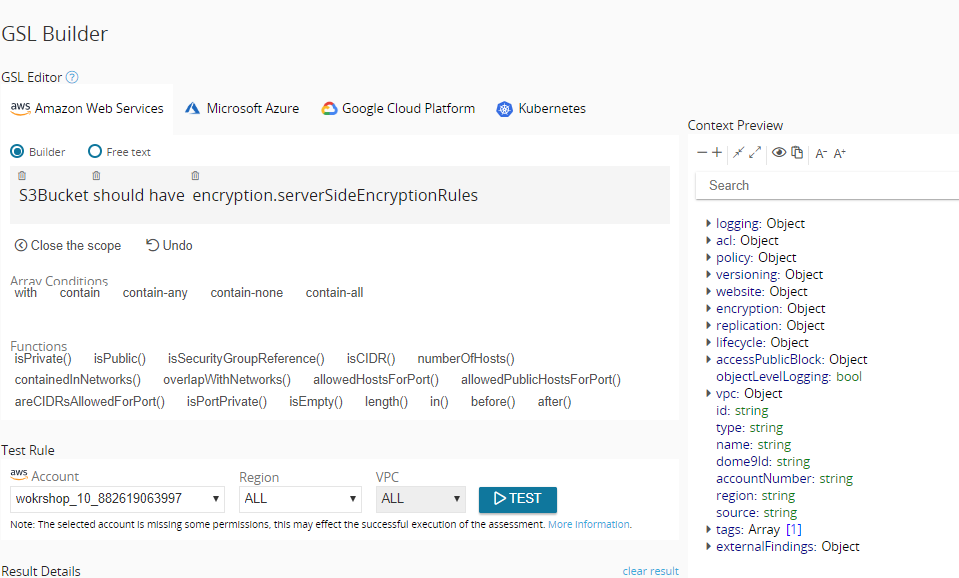
Task: Insert the length() function
Action: [x=386, y=402]
